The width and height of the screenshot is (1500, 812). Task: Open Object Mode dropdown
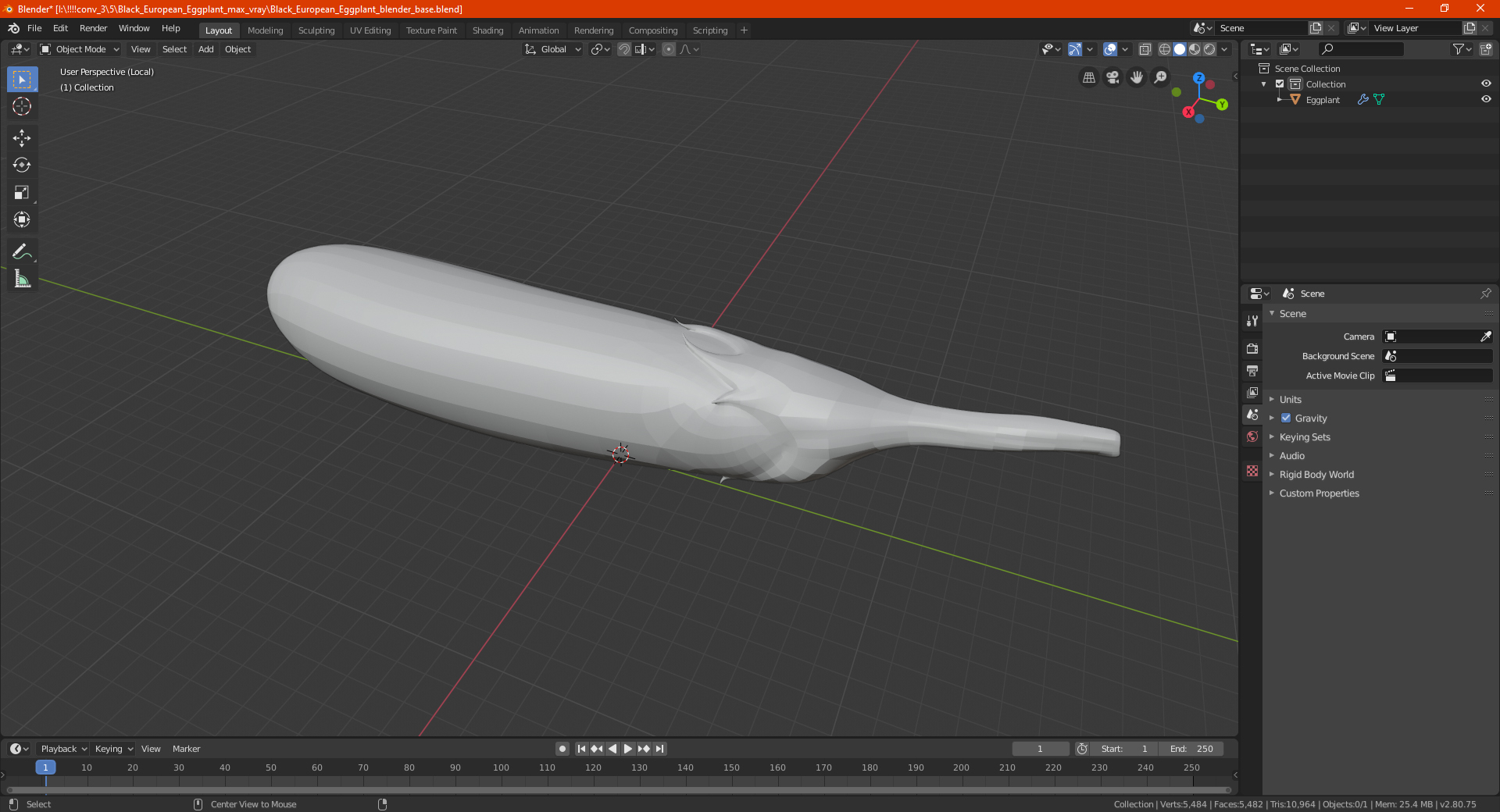click(80, 49)
